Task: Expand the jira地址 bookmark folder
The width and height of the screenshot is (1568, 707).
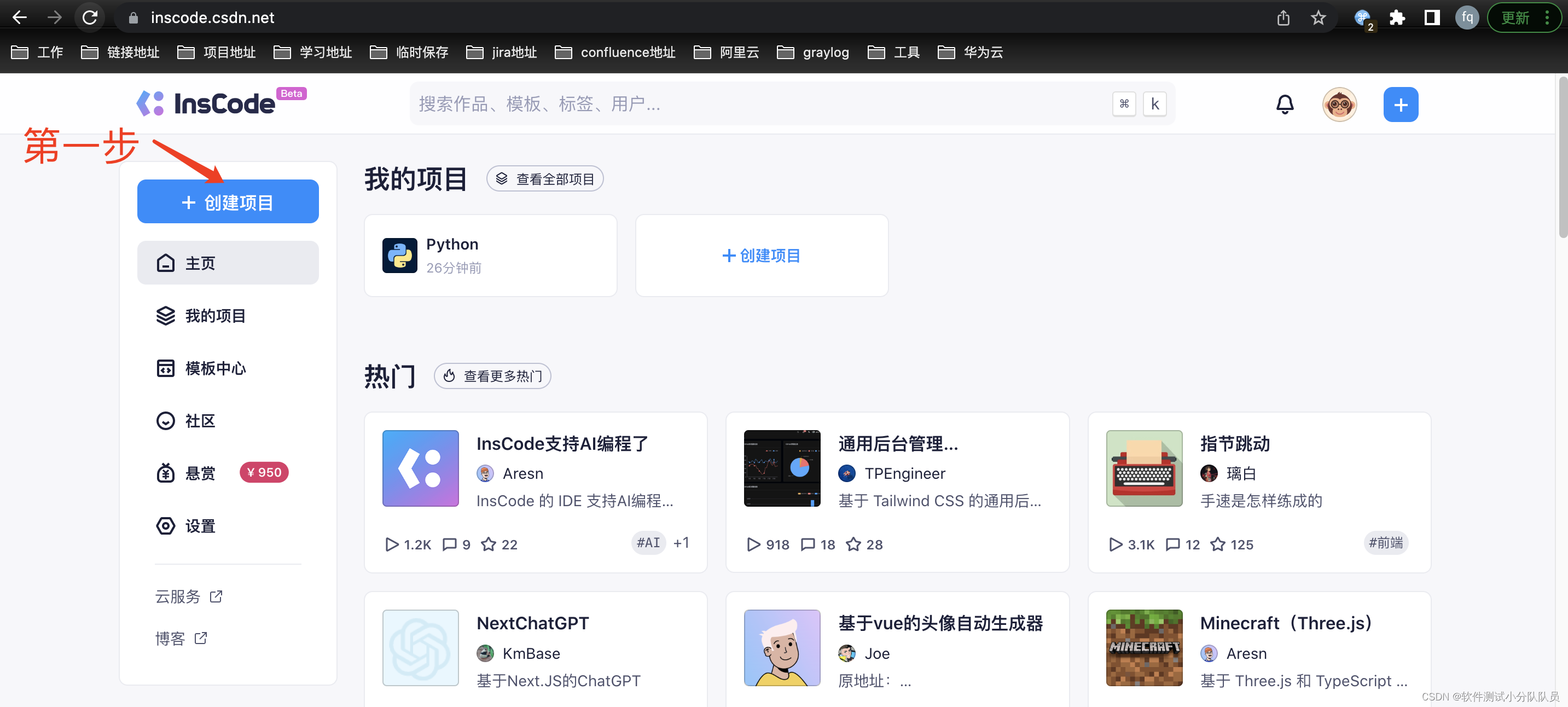Action: click(502, 53)
